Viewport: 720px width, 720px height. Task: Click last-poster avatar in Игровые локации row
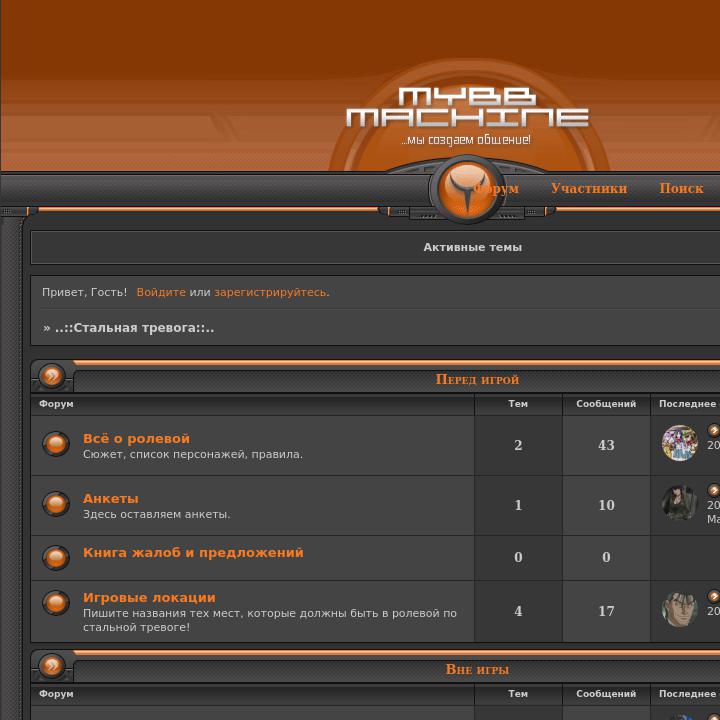[x=680, y=609]
